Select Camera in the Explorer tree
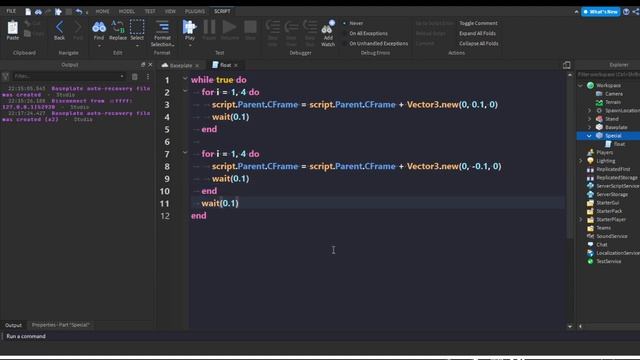Image resolution: width=640 pixels, height=360 pixels. pos(613,94)
